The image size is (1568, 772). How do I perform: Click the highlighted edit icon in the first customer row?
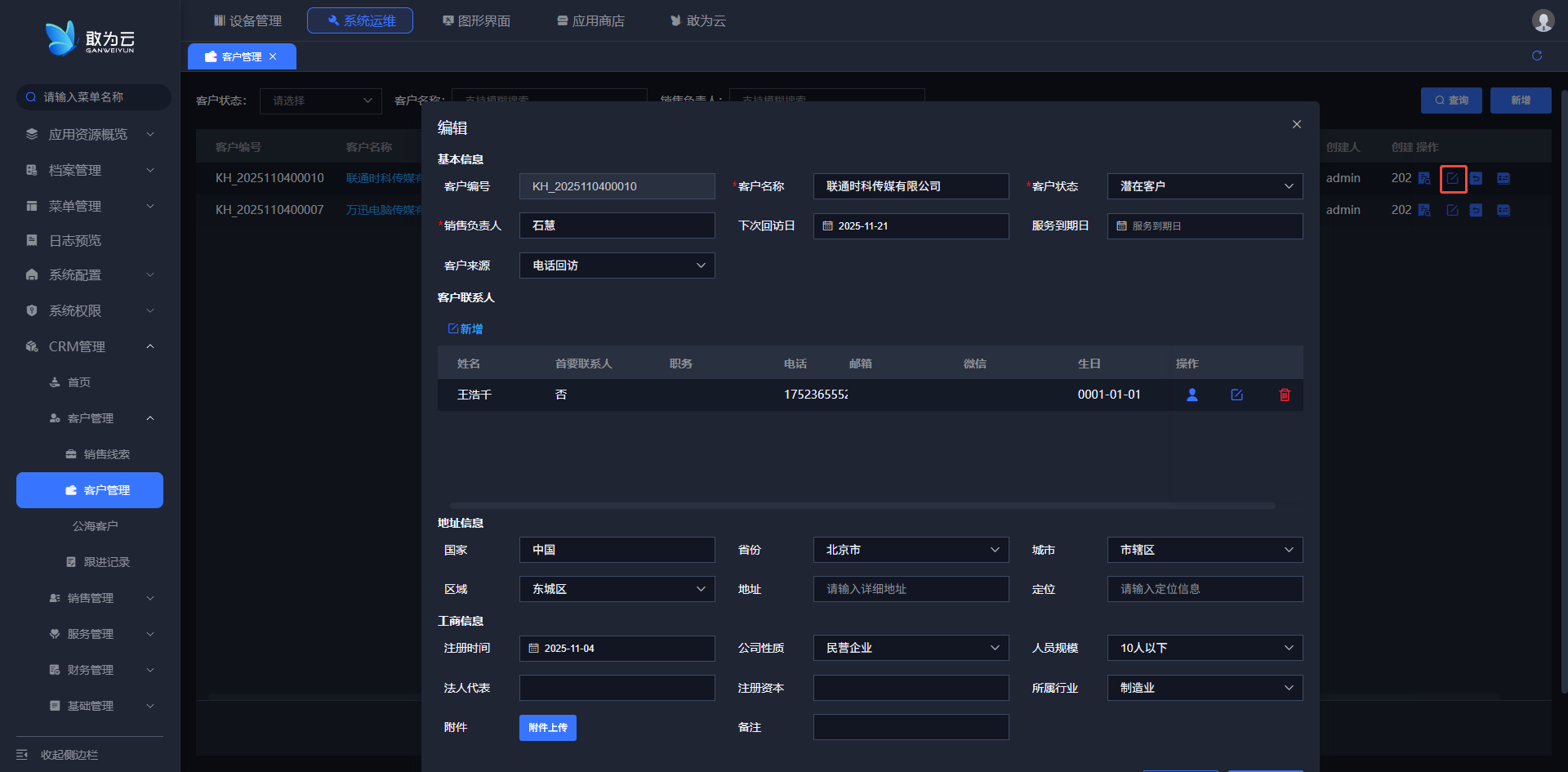click(1452, 178)
